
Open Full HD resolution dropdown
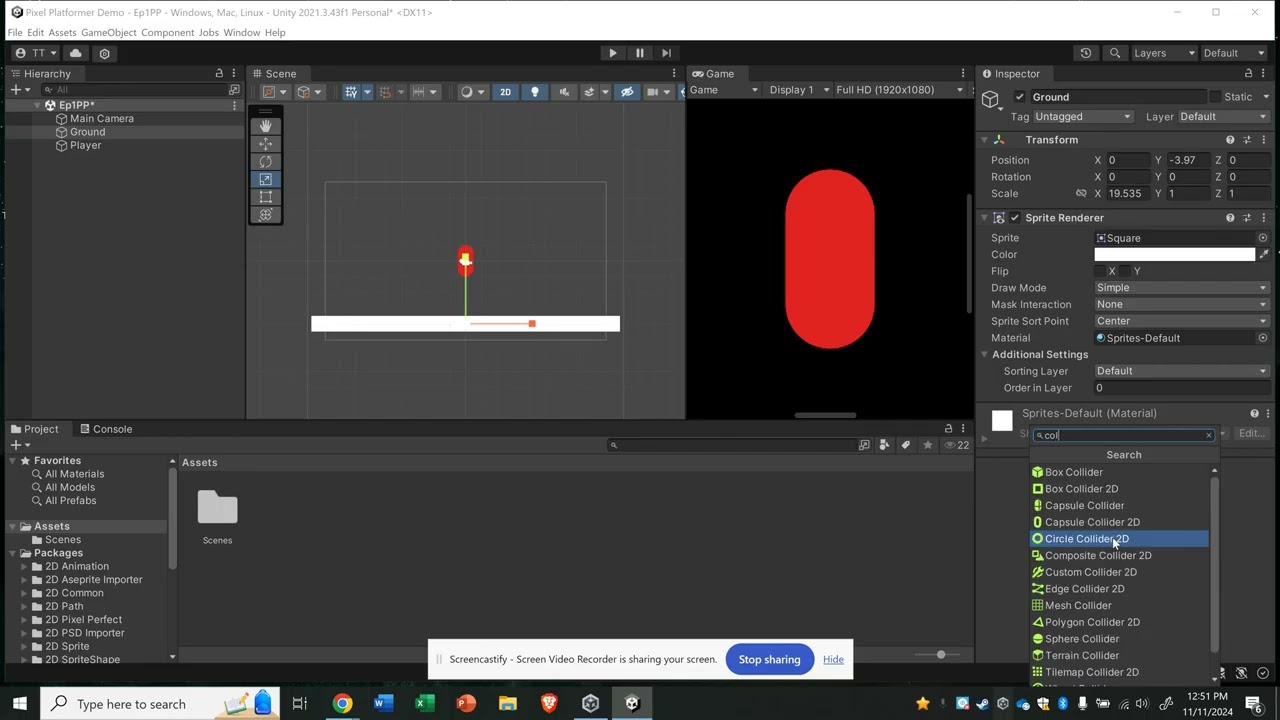[x=899, y=90]
